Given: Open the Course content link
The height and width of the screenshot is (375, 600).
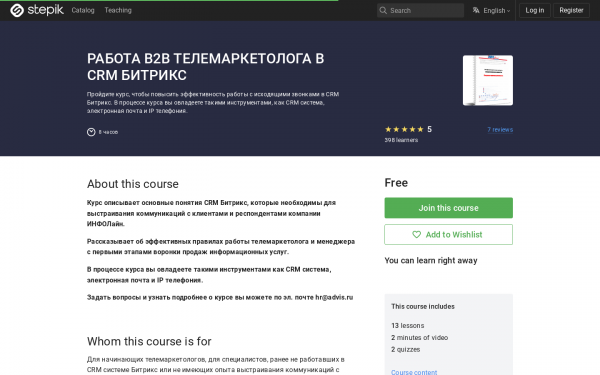Looking at the screenshot, I should [414, 372].
